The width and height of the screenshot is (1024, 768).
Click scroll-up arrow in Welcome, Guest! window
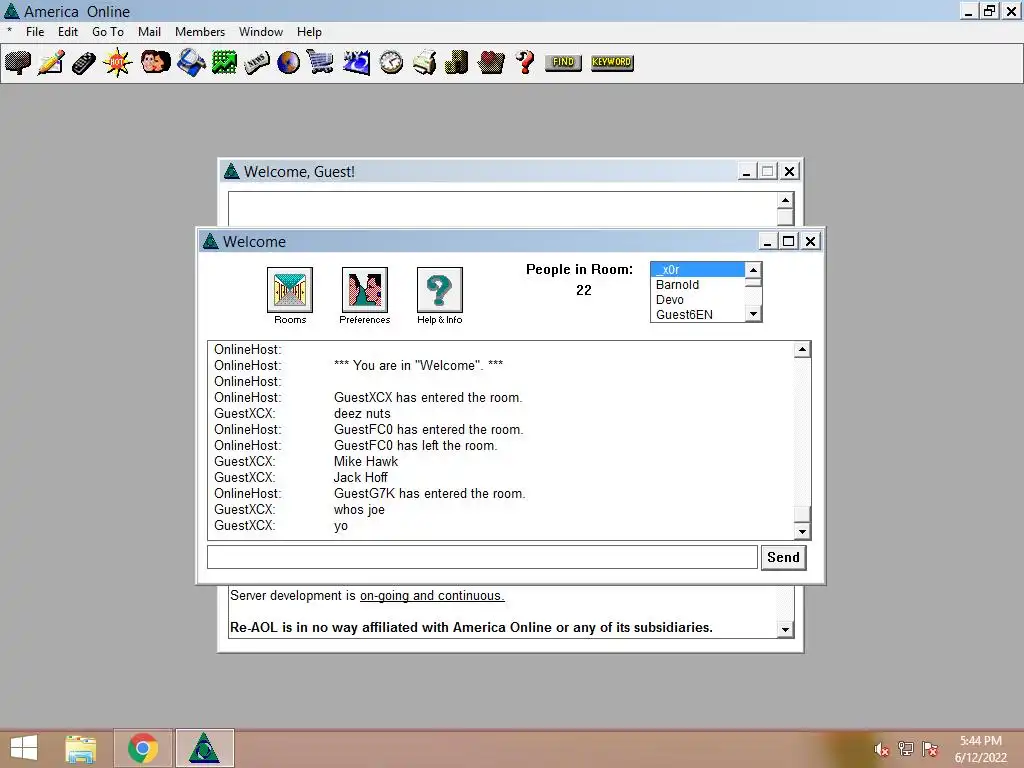[785, 200]
